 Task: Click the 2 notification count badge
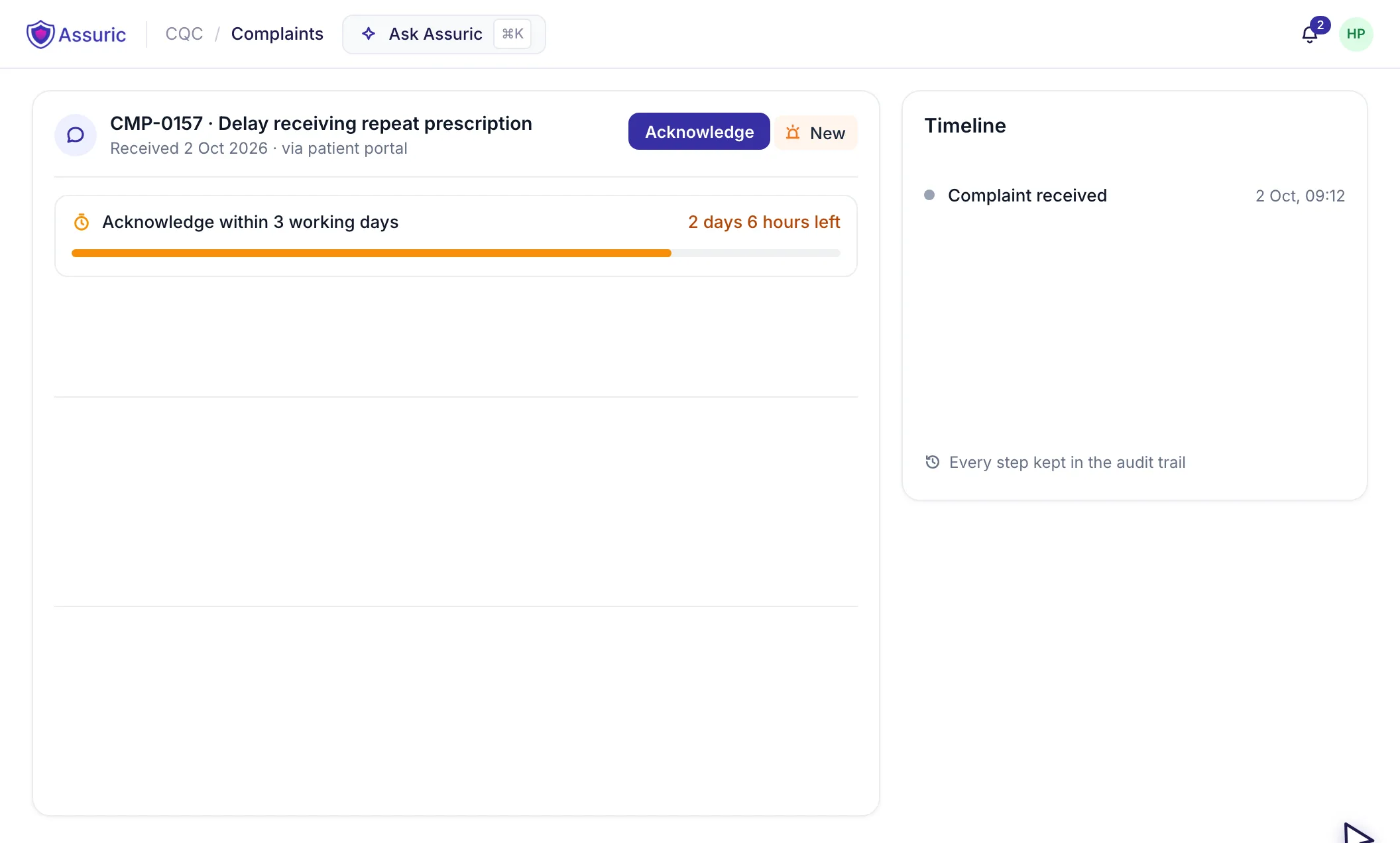click(1320, 25)
